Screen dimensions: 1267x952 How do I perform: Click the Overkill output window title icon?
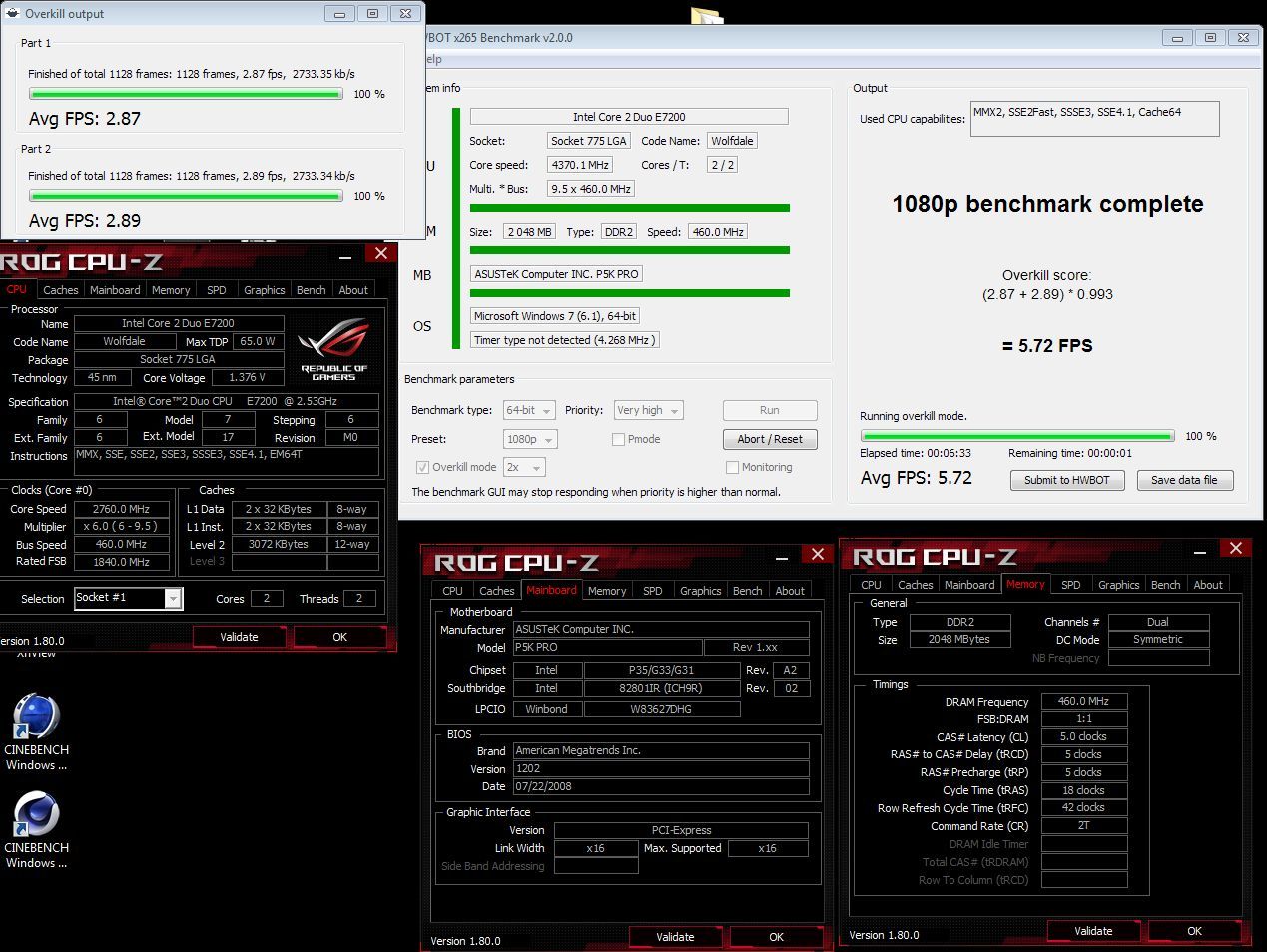tap(12, 14)
